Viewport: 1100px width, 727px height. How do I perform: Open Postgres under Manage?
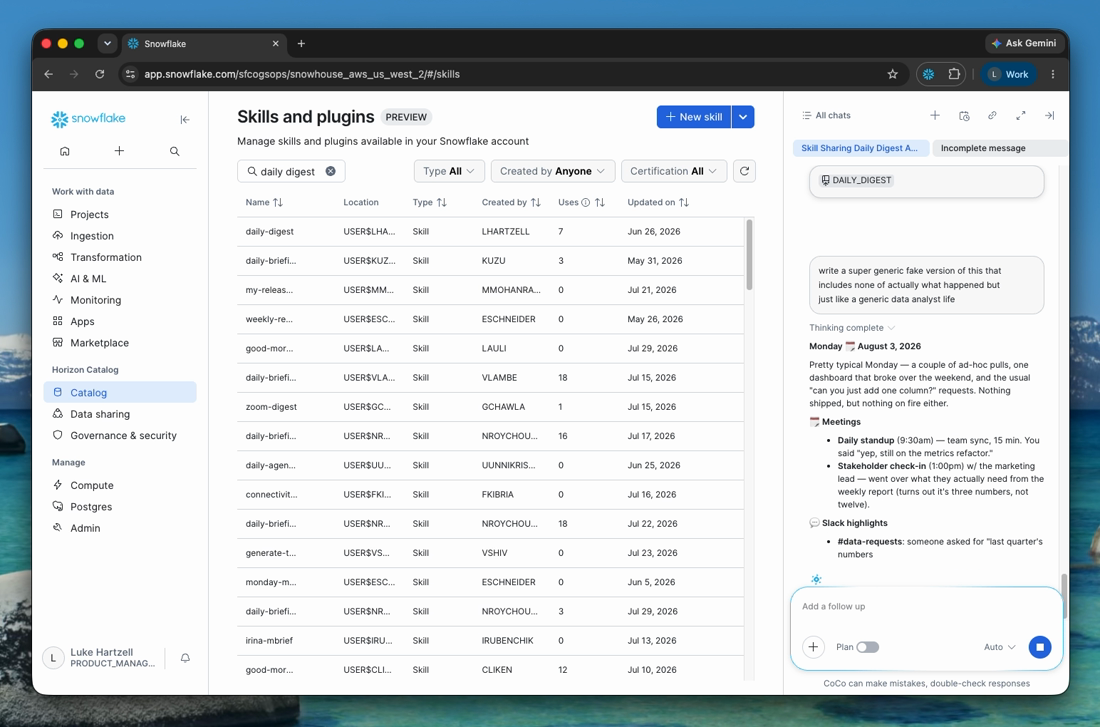pyautogui.click(x=119, y=507)
